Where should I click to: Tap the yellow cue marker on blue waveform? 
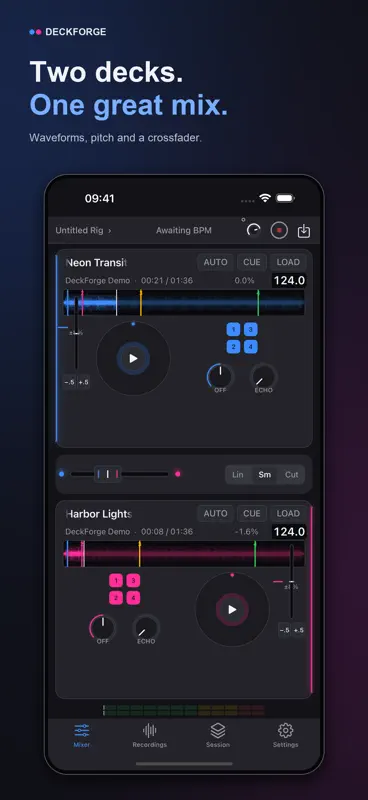pos(141,303)
